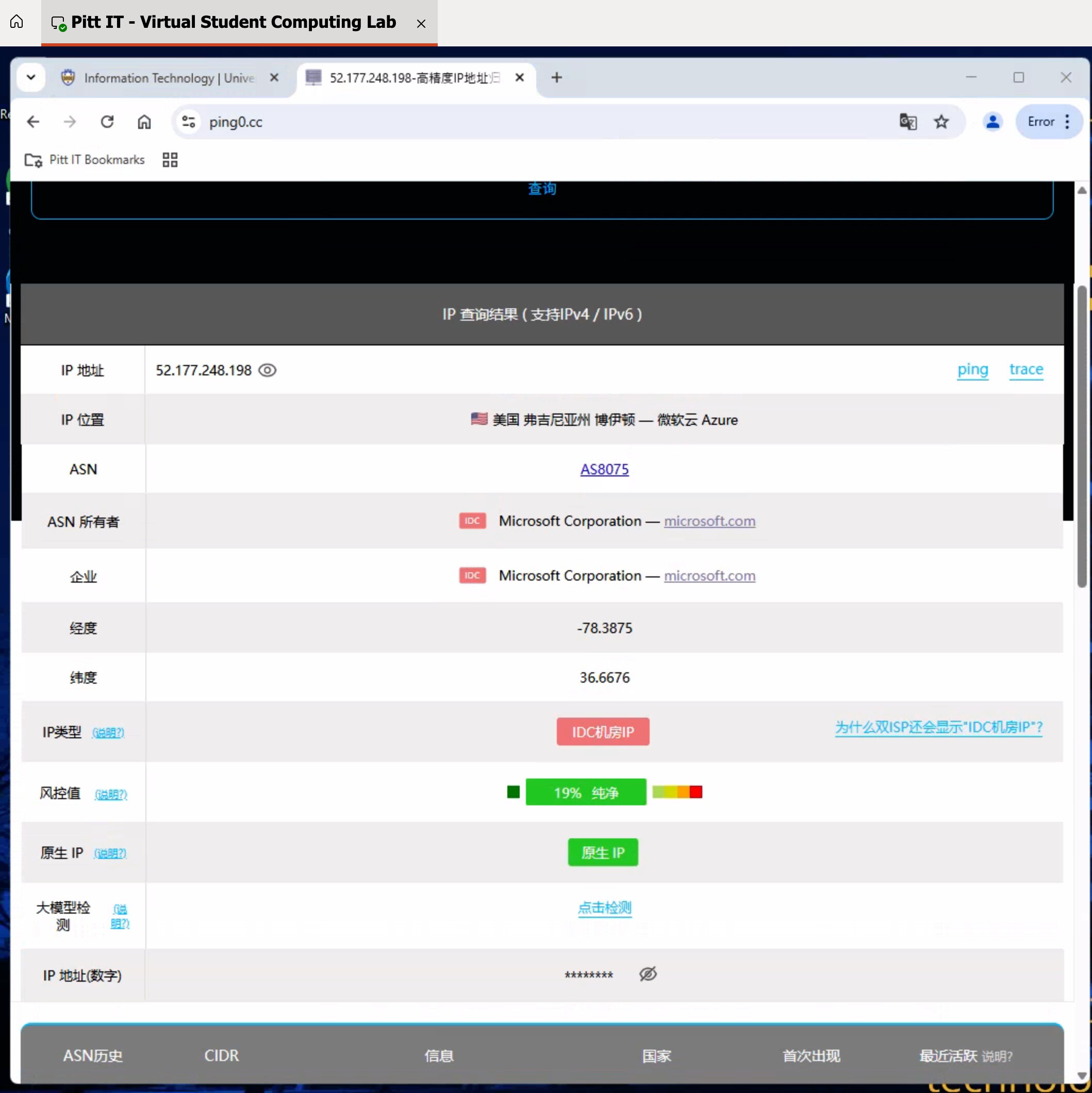Click the ping link

tap(972, 370)
